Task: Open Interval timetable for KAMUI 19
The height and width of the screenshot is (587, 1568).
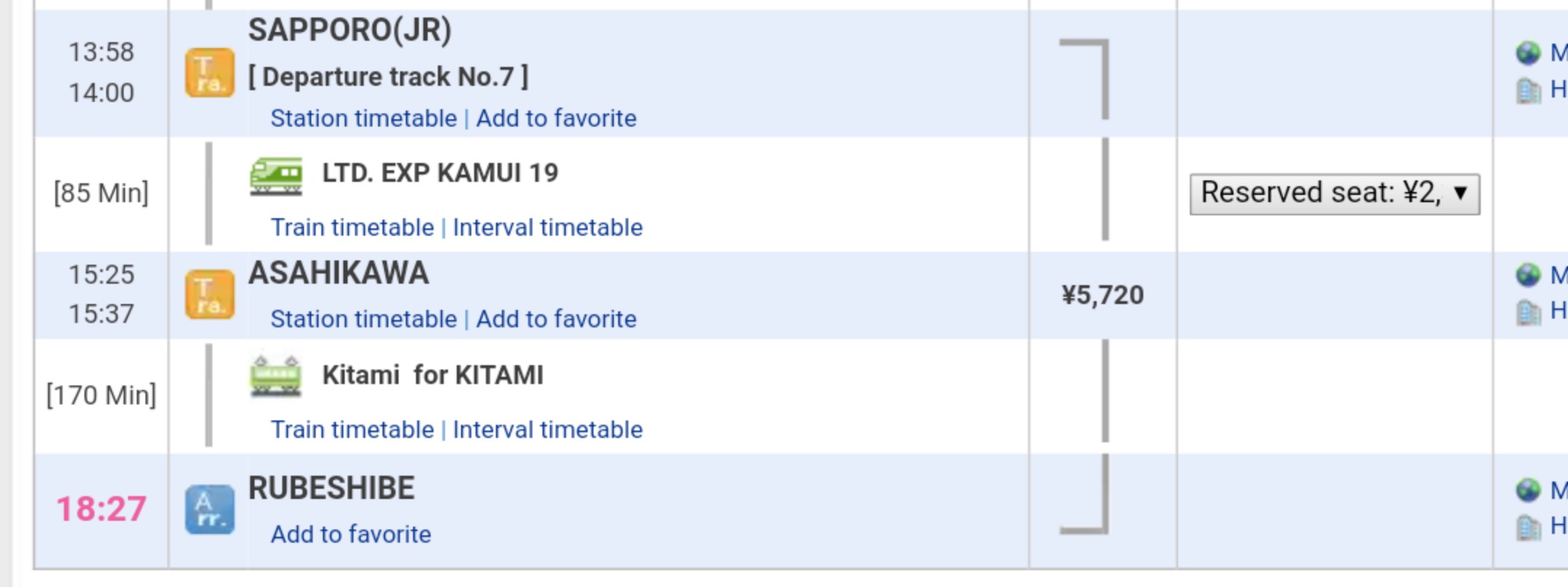Action: 548,227
